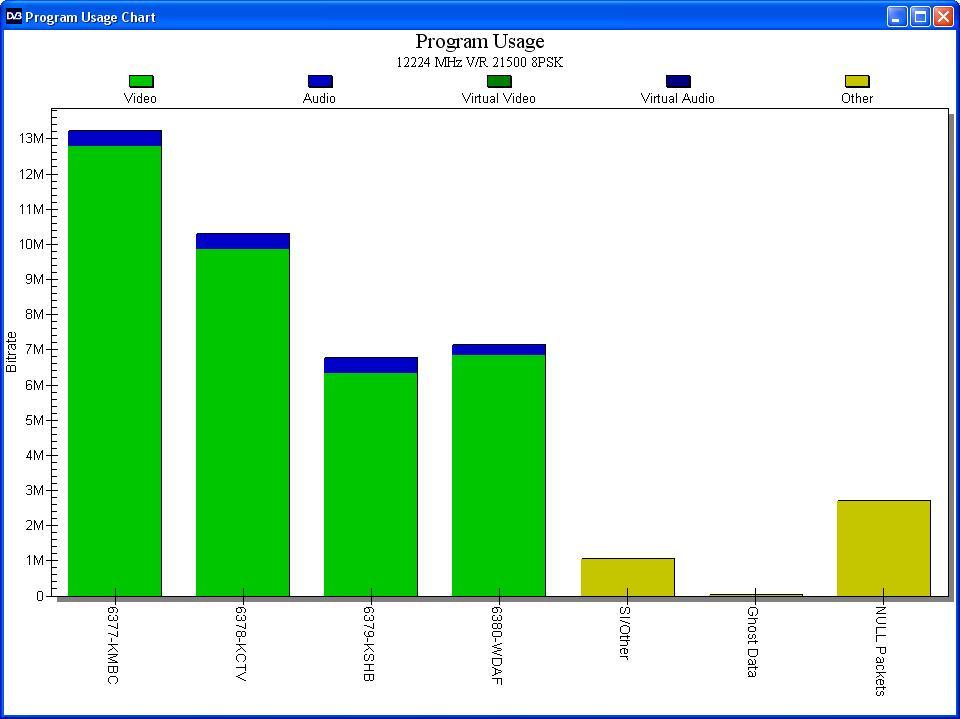
Task: Click the Virtual Audio legend swatch
Action: pyautogui.click(x=678, y=81)
